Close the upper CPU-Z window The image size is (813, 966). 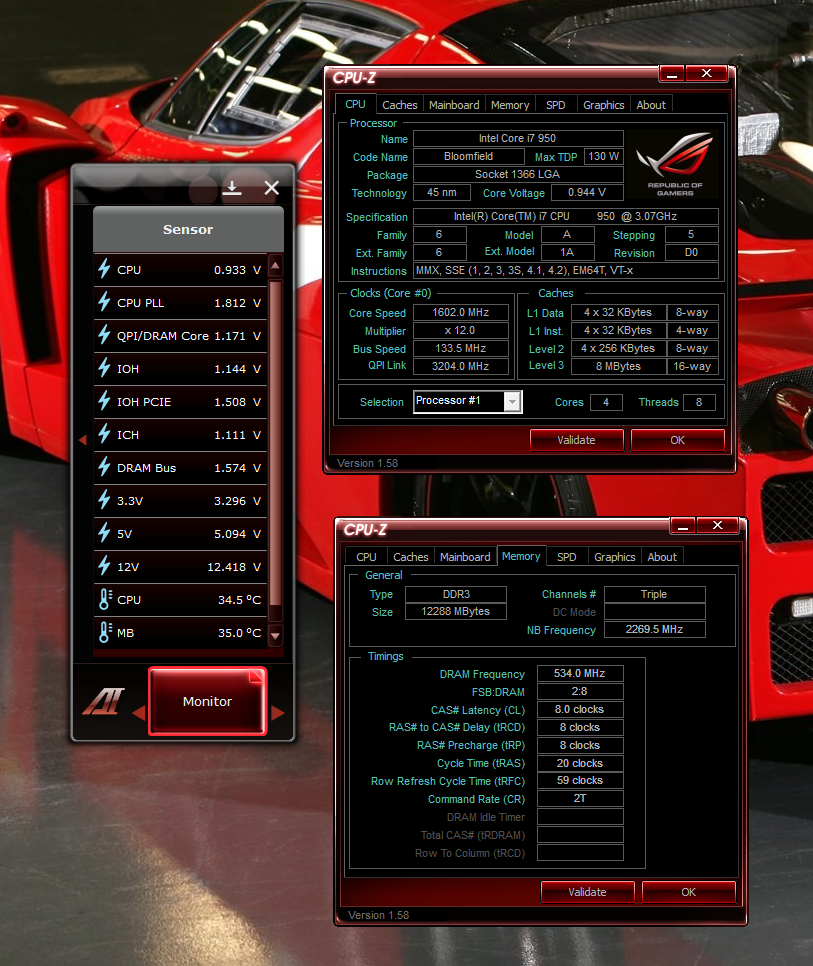(706, 73)
